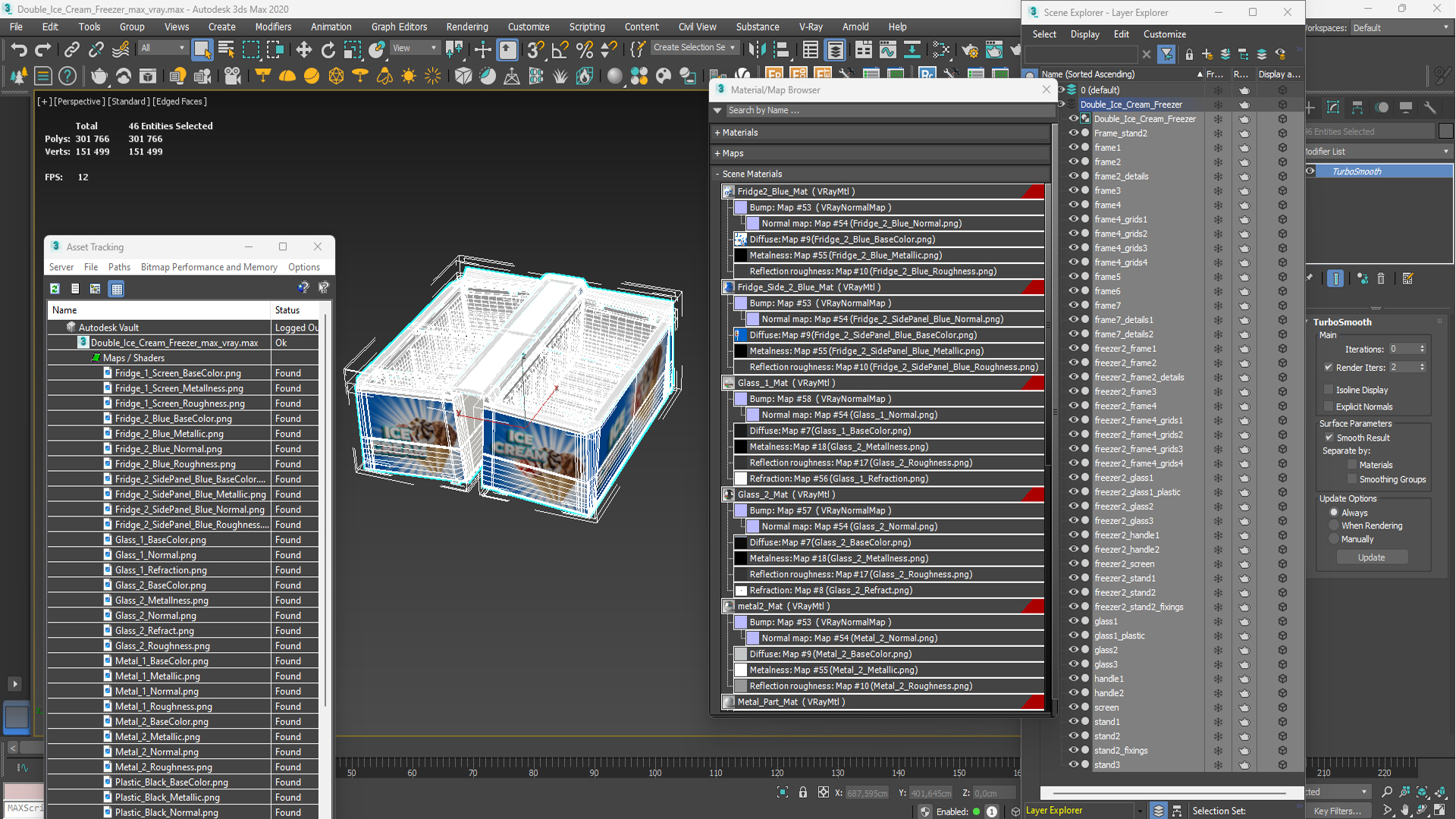This screenshot has height=819, width=1456.
Task: Click the lock cell icon in Scene Explorer
Action: click(x=1188, y=55)
